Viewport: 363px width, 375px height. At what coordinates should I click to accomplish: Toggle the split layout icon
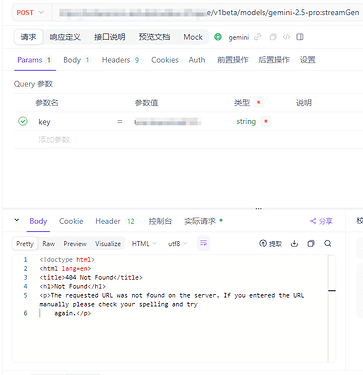pos(300,37)
